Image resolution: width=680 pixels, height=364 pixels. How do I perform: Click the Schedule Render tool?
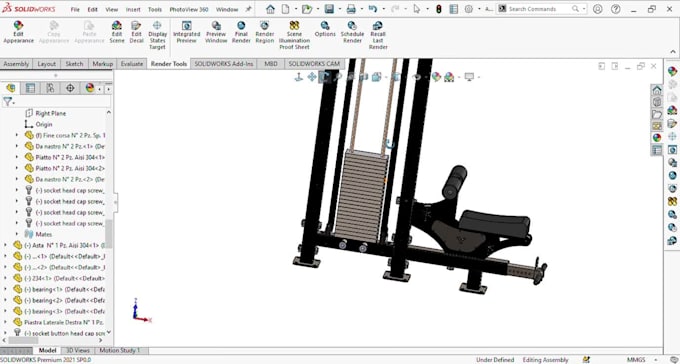point(352,32)
